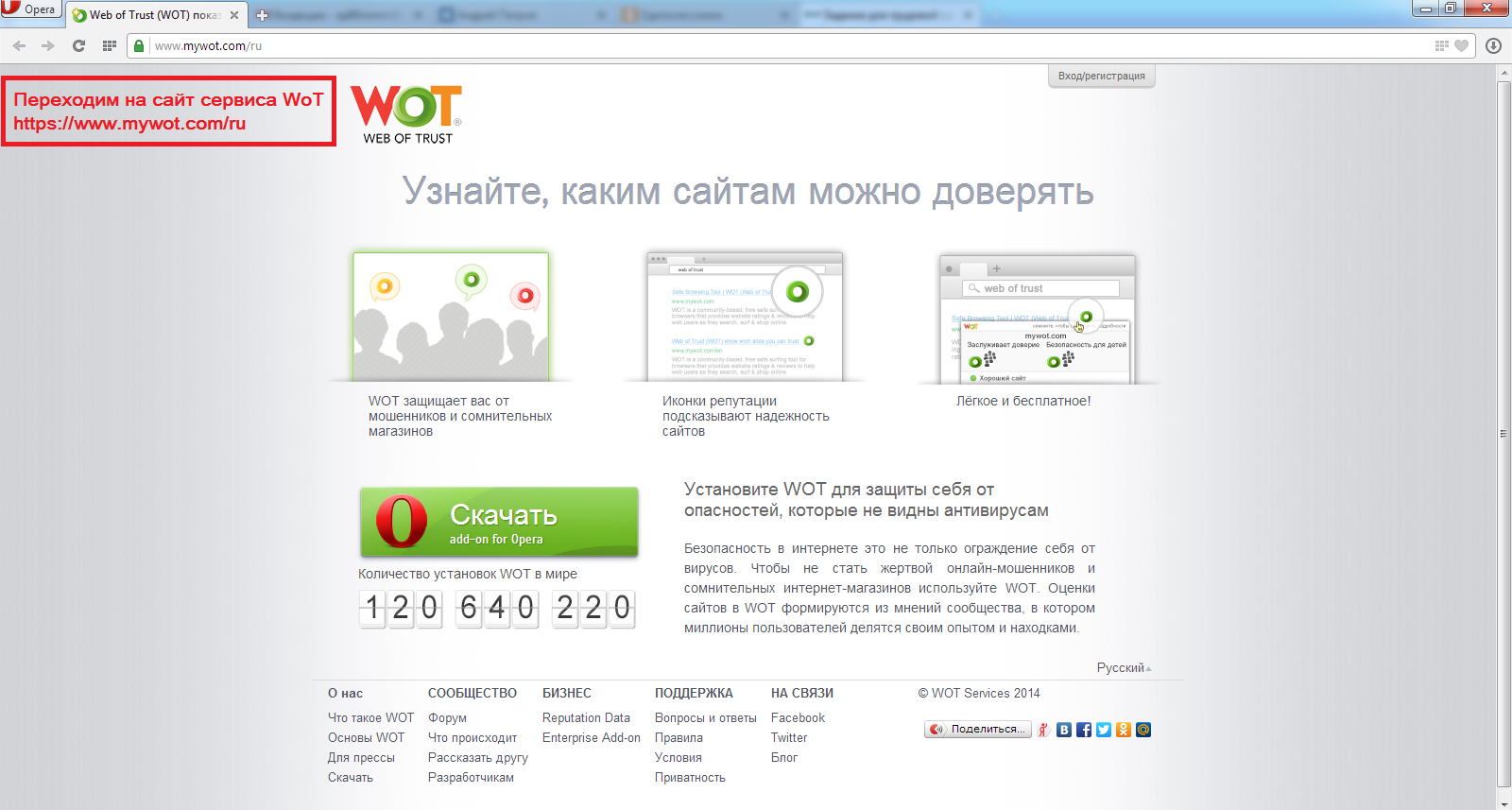
Task: Open the Форум link
Action: tap(447, 717)
